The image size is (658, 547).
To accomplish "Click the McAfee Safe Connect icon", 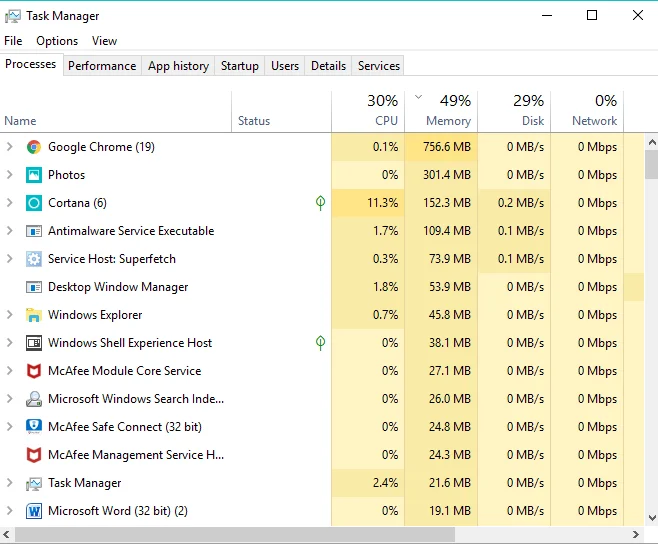I will click(x=34, y=427).
